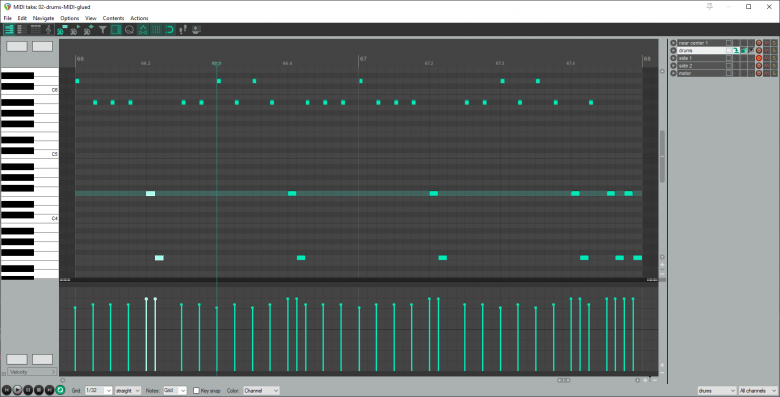The height and width of the screenshot is (397, 780).
Task: Expand motor track row arrow
Action: 674,73
